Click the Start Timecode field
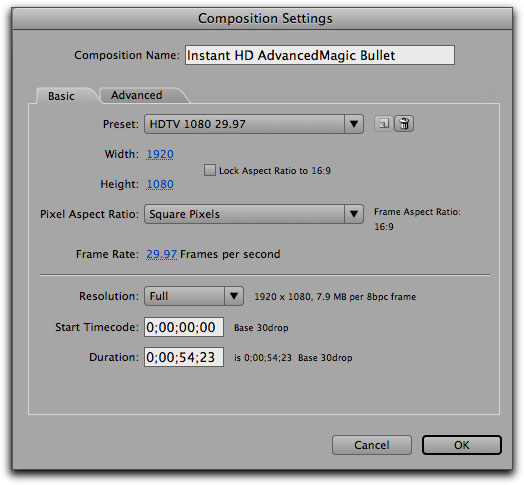Image resolution: width=524 pixels, height=485 pixels. [184, 327]
